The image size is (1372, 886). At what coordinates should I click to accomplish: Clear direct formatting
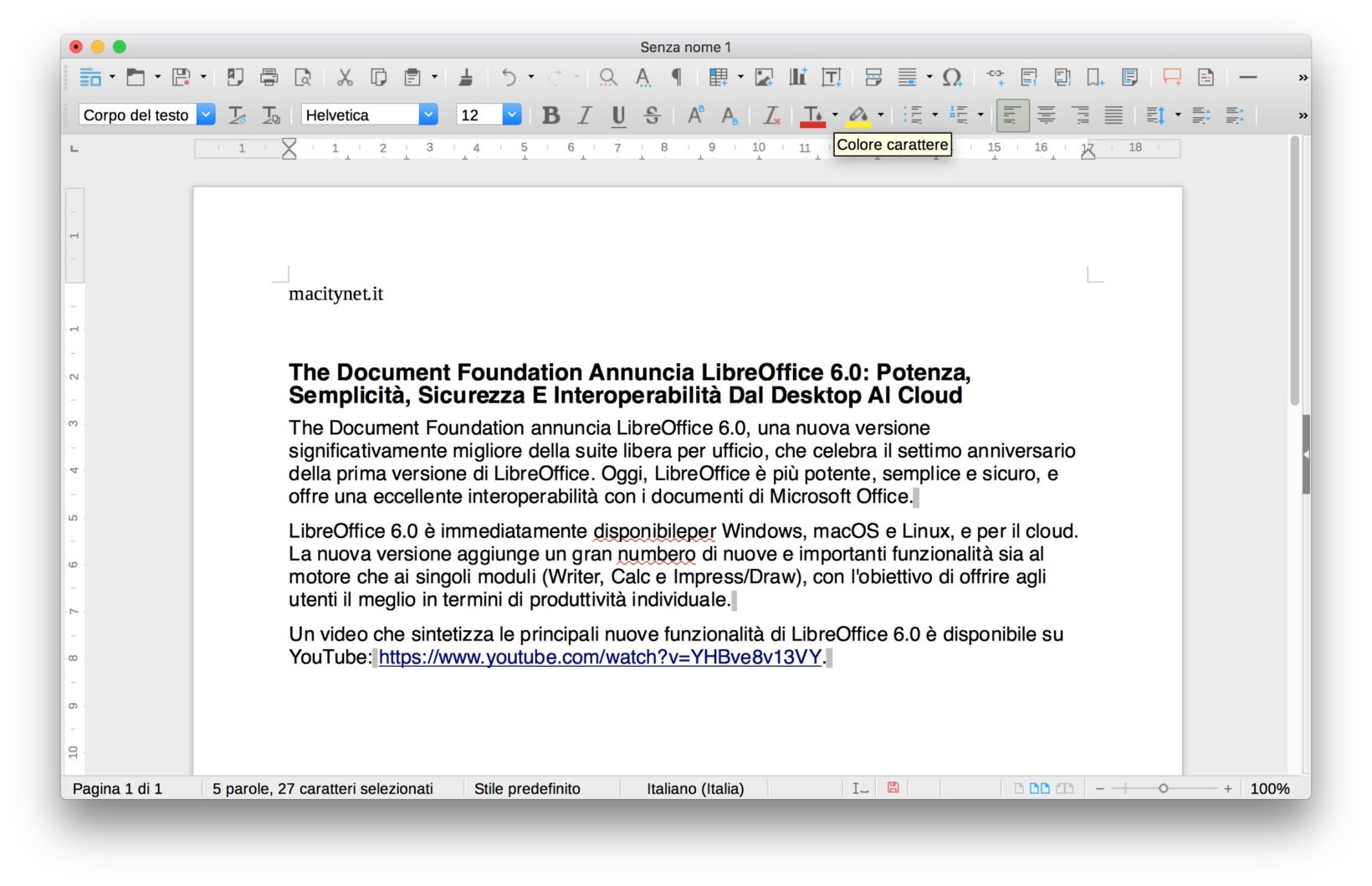pos(771,115)
